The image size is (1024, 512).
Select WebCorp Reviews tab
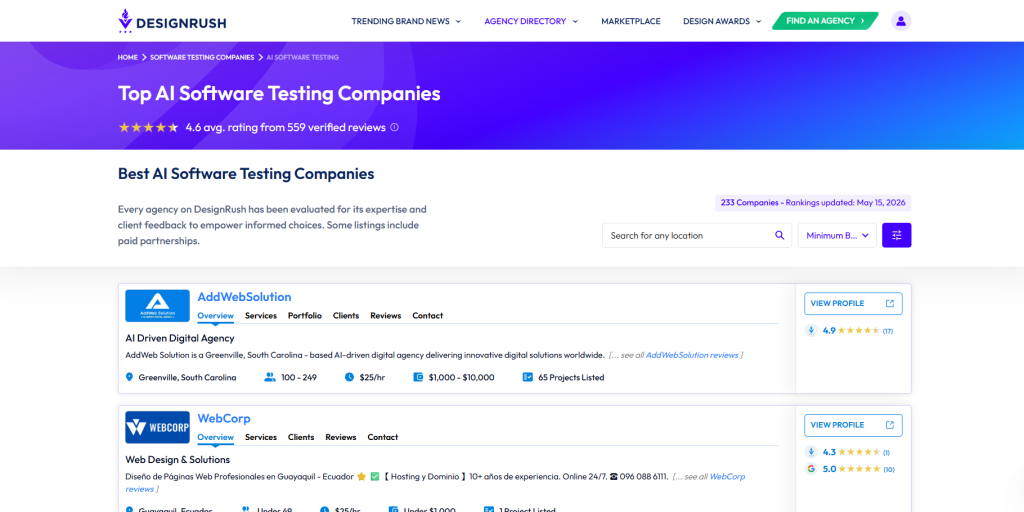coord(341,437)
